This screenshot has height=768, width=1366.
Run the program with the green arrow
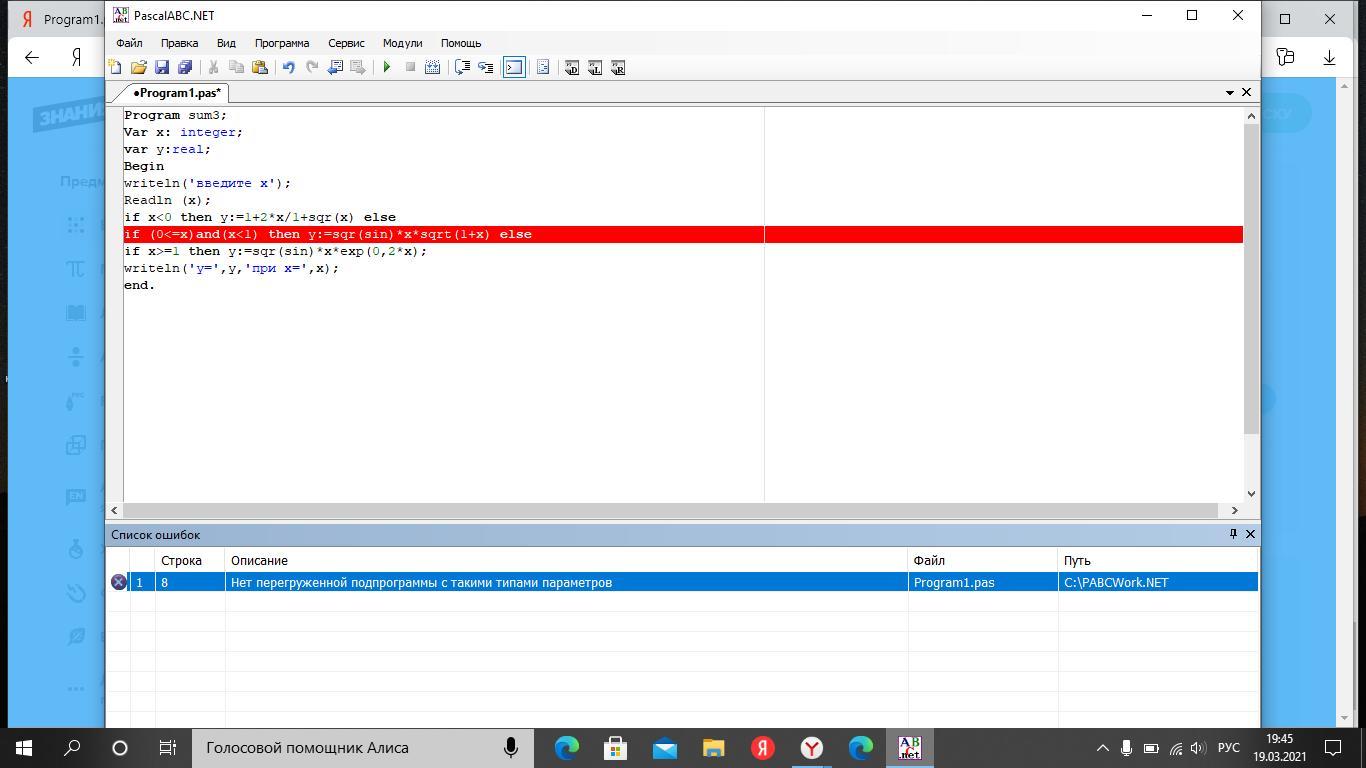pos(386,67)
